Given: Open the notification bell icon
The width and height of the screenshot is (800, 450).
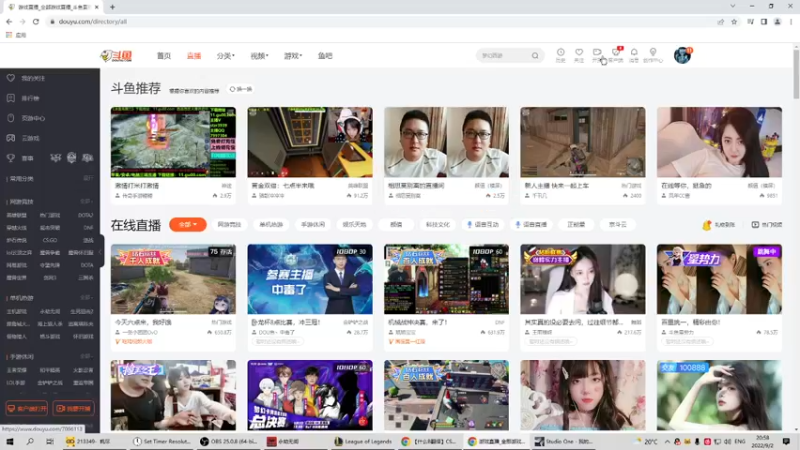Looking at the screenshot, I should point(634,52).
